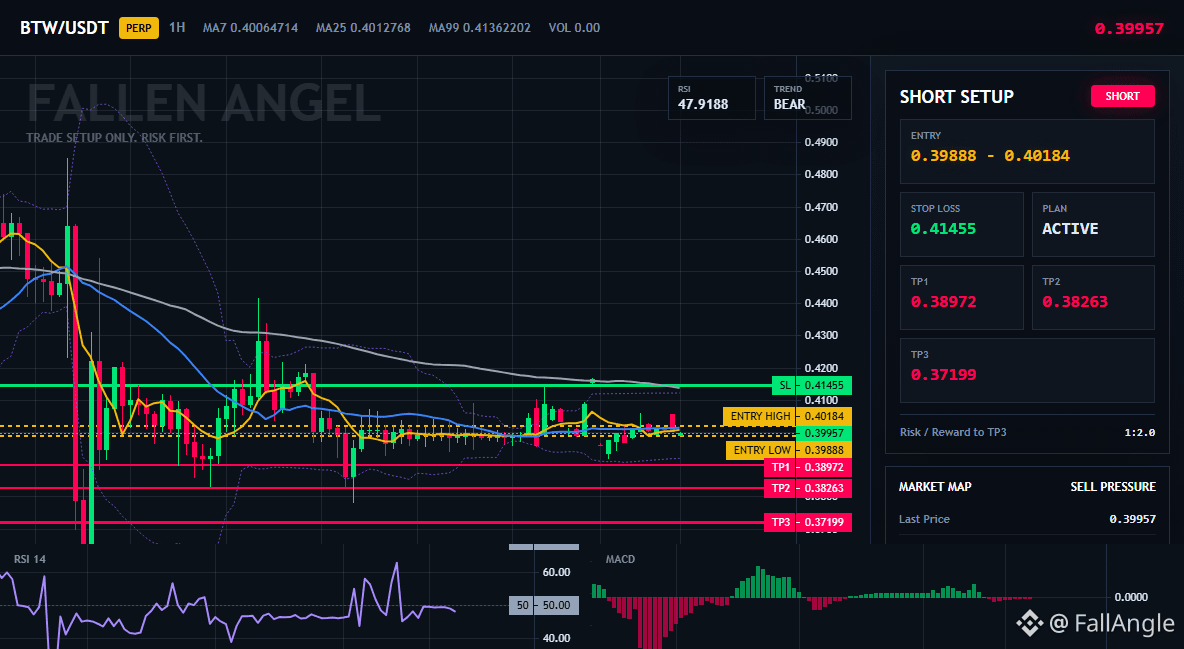Click the MARKET MAP heading
Viewport: 1184px width, 649px height.
coord(935,487)
